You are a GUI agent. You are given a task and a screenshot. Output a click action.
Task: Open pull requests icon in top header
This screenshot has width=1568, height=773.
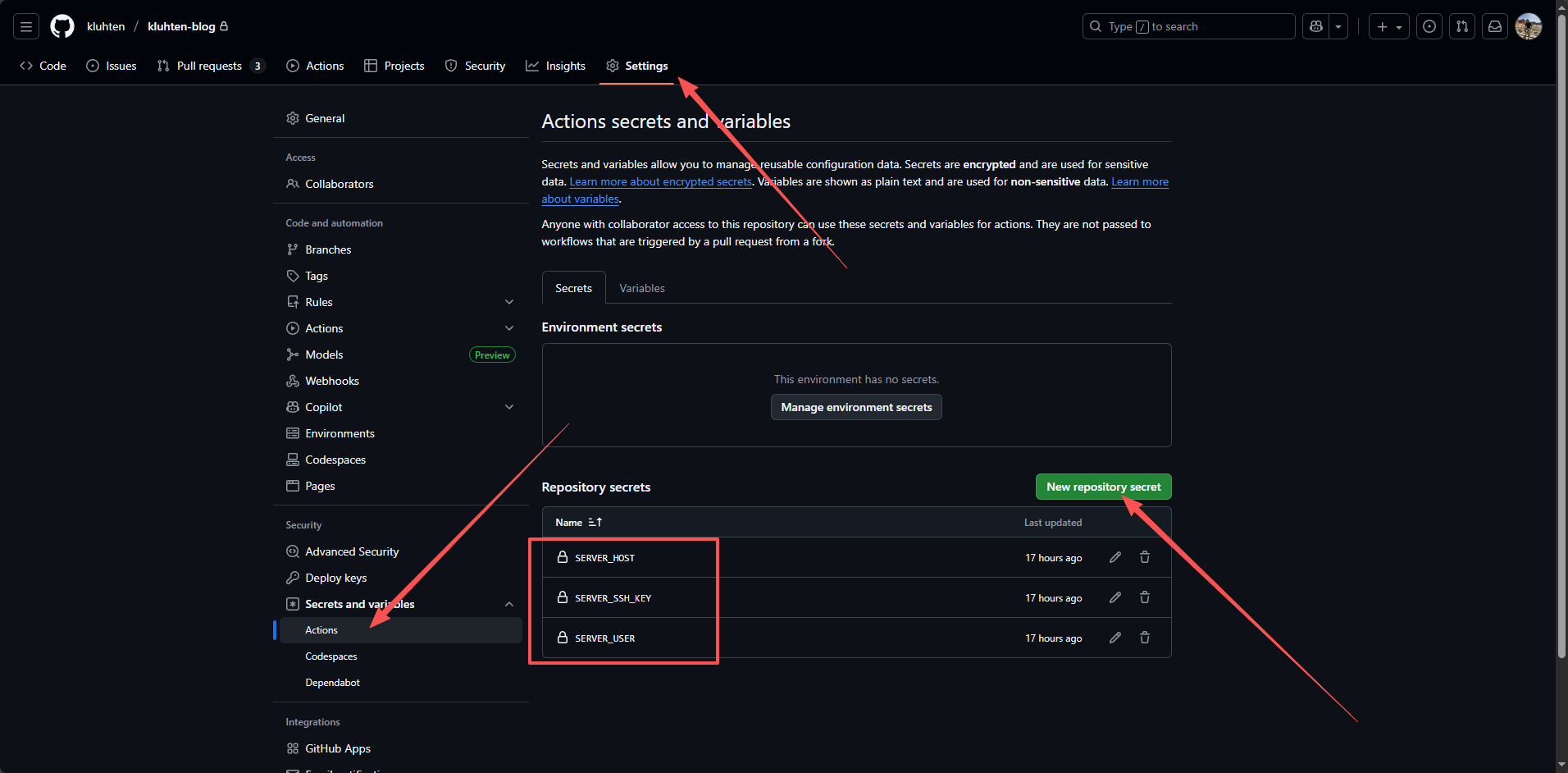pos(1462,26)
